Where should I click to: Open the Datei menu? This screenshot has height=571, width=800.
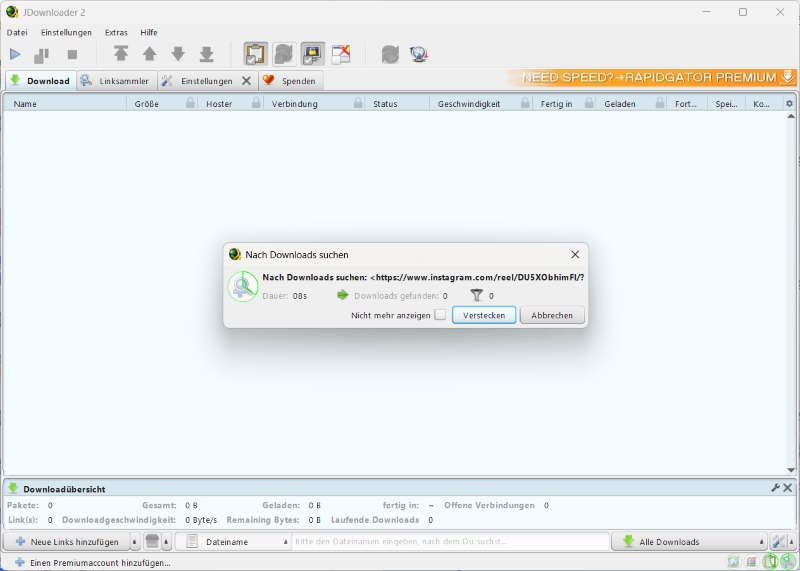(17, 32)
